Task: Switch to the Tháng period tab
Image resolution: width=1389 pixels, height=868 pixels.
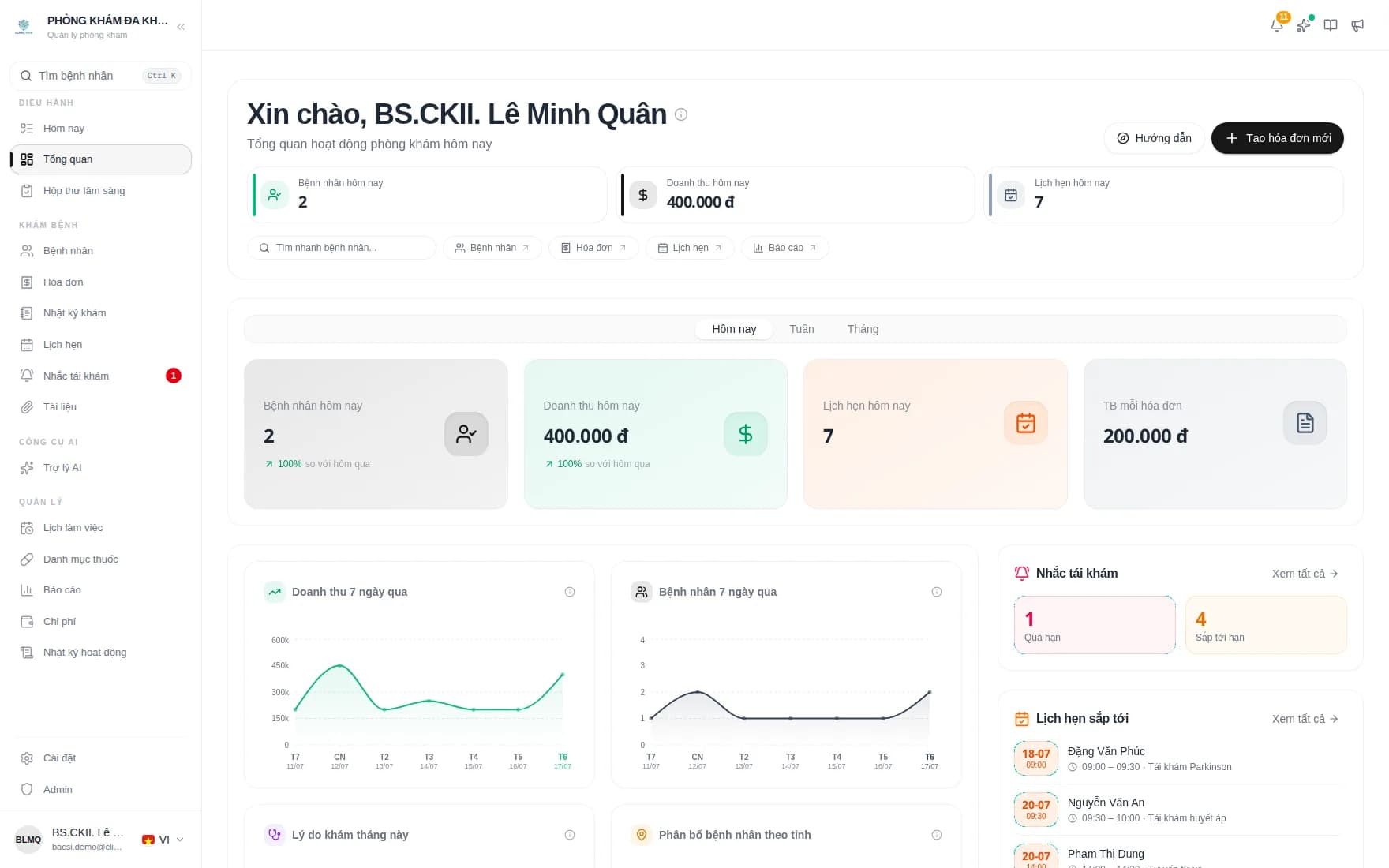Action: [x=863, y=329]
